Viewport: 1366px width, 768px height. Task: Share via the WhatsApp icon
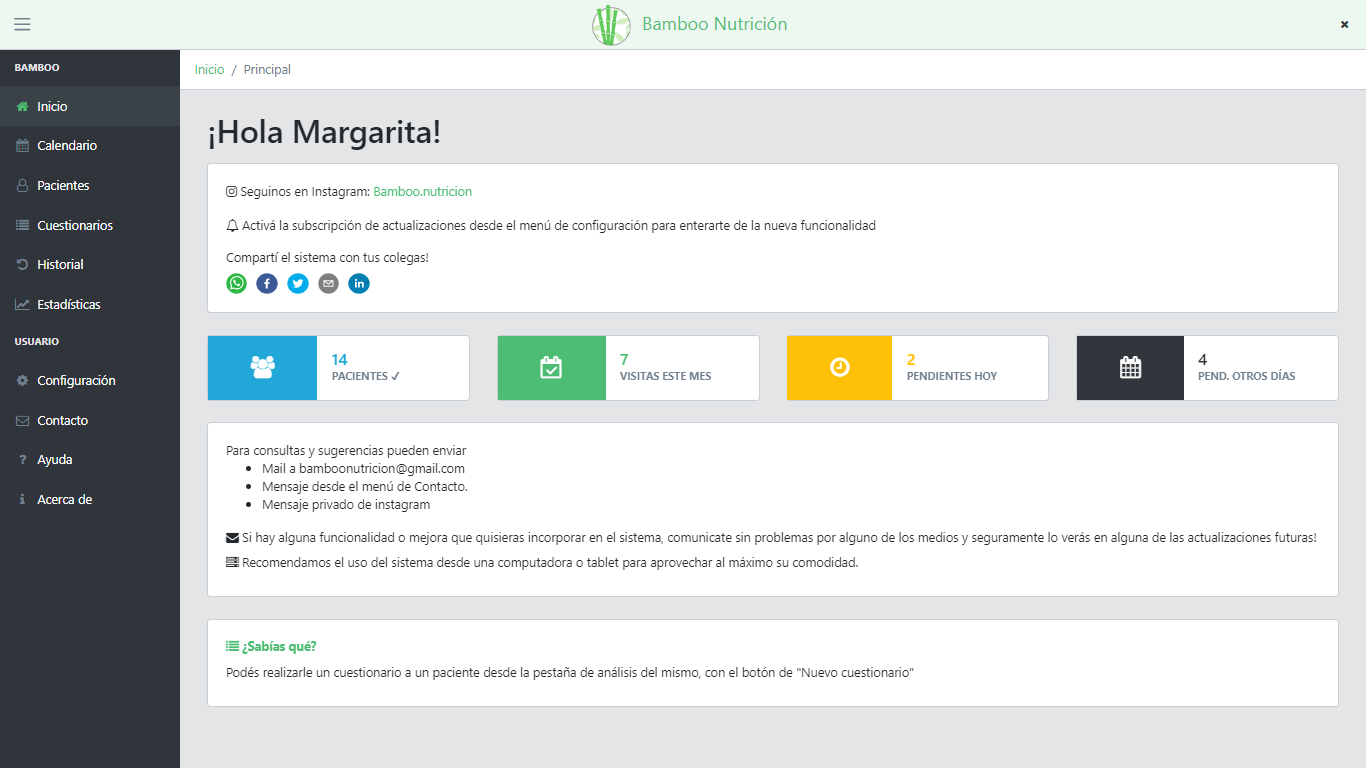tap(236, 283)
